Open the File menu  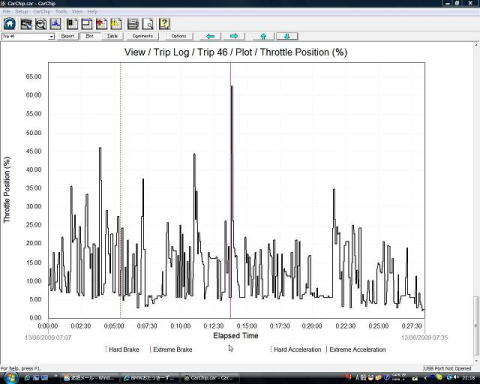point(6,12)
